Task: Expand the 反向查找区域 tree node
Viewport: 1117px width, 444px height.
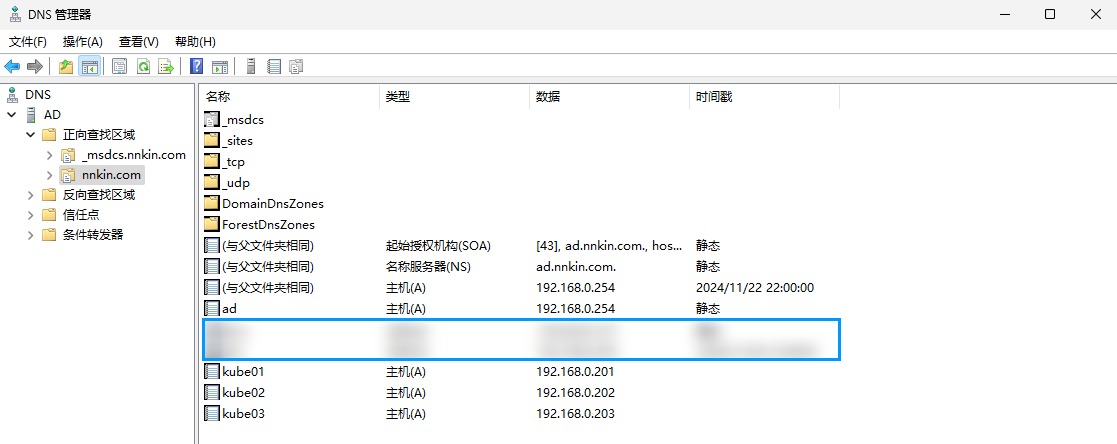Action: [x=30, y=195]
